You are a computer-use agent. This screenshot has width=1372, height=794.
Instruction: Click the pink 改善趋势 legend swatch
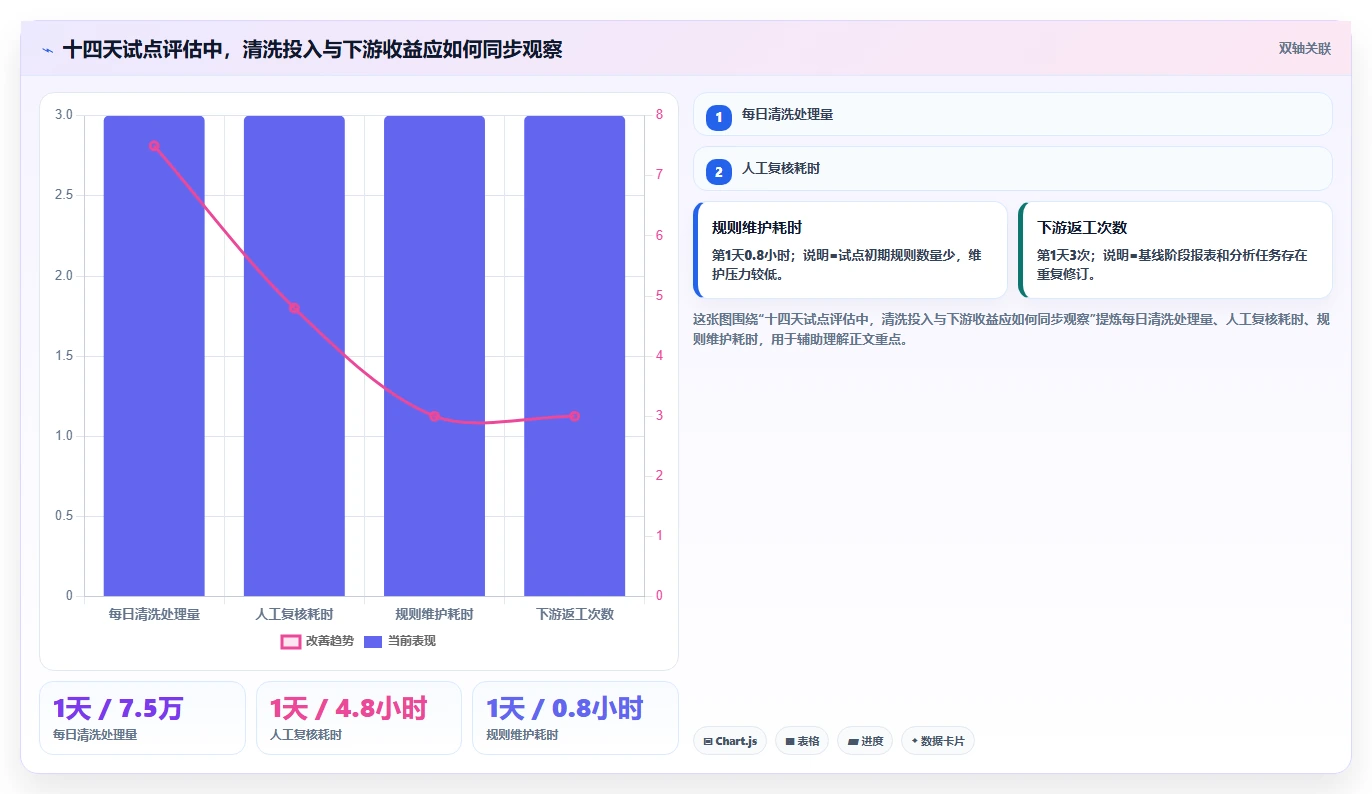tap(290, 641)
